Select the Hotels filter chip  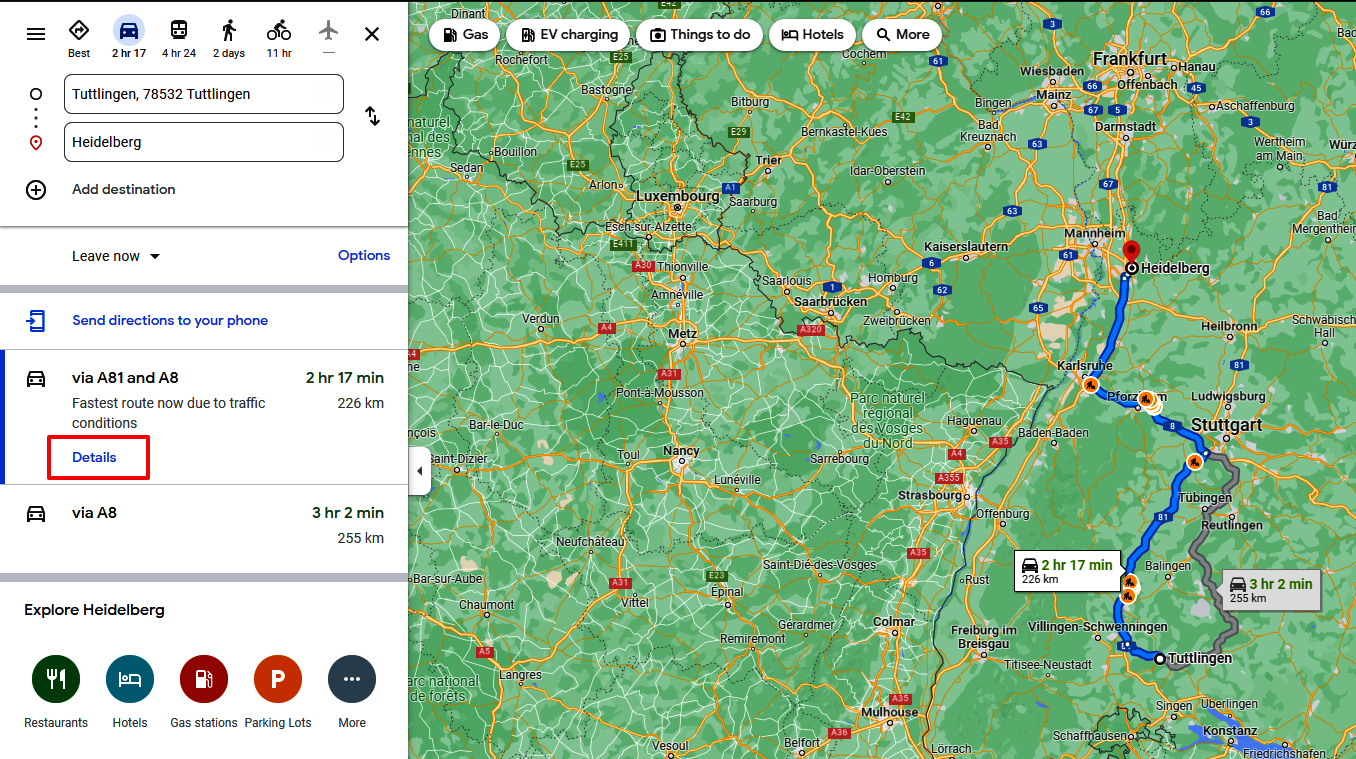(812, 34)
